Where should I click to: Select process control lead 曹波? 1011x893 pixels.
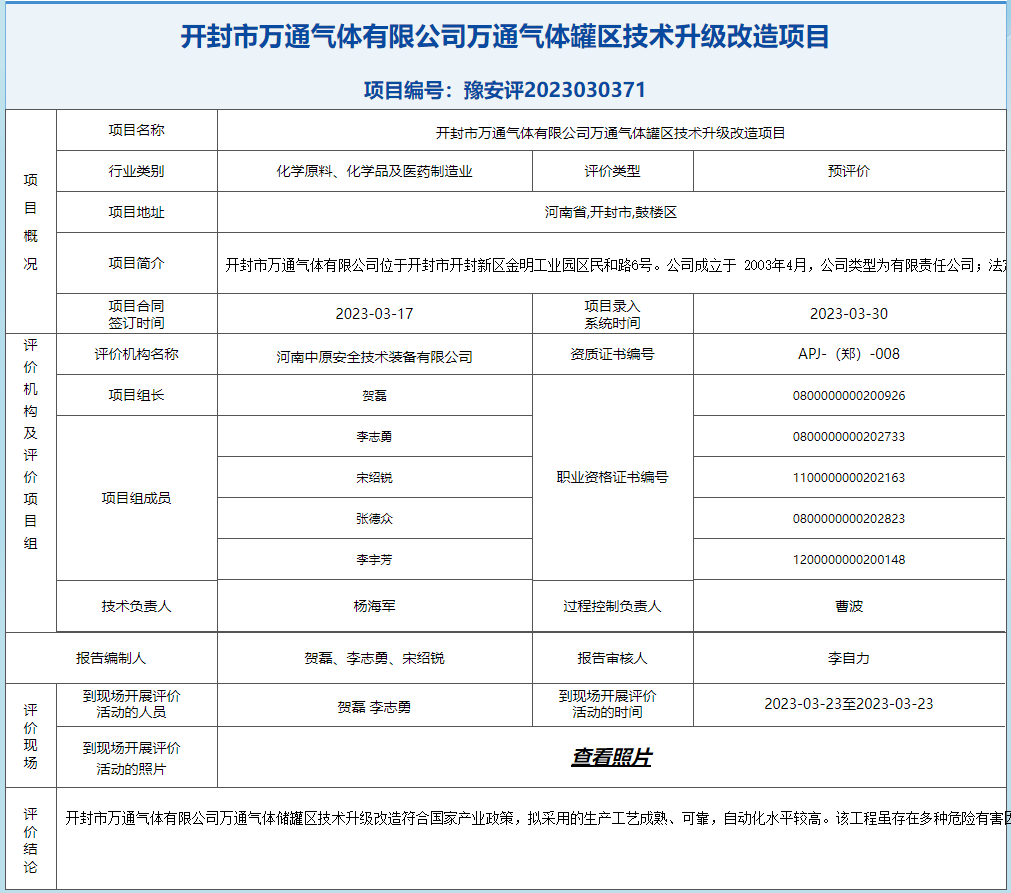[x=849, y=606]
